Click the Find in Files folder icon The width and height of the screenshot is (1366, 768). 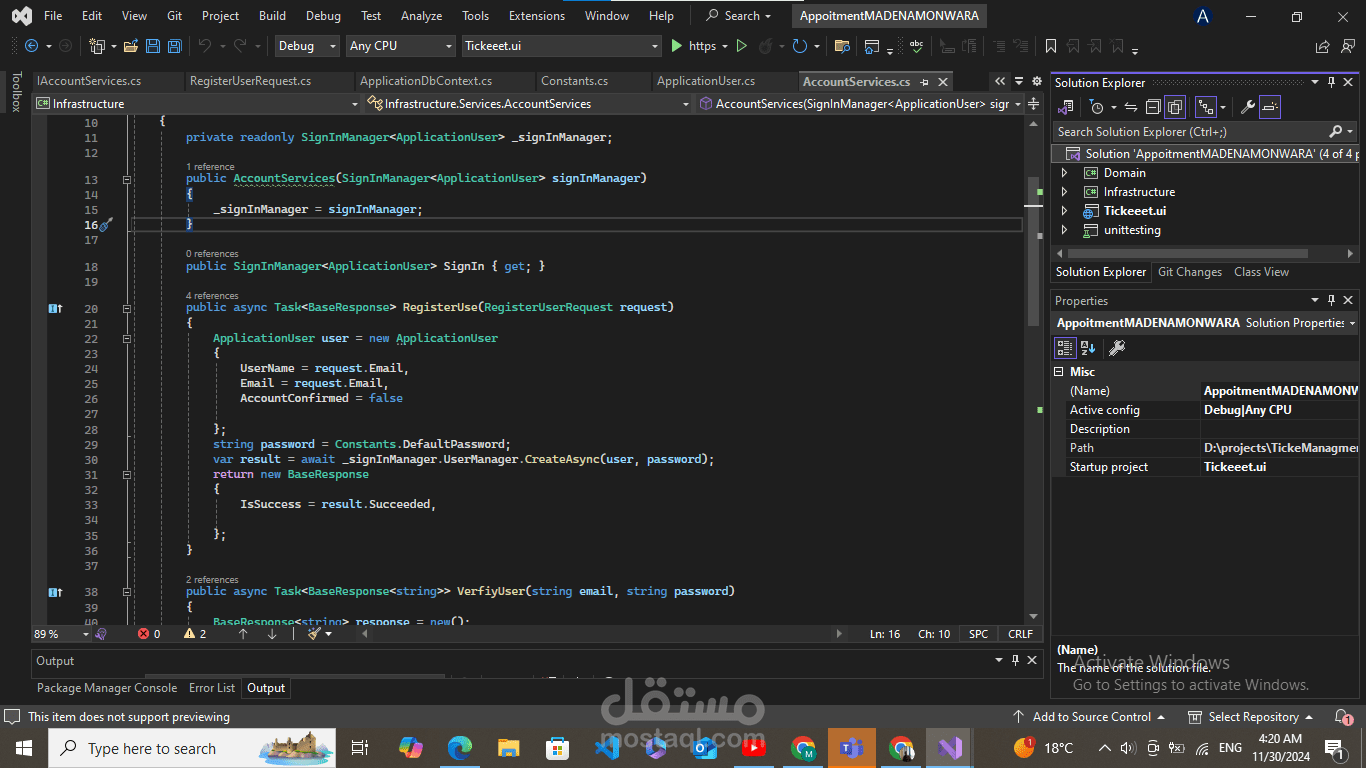(x=842, y=46)
